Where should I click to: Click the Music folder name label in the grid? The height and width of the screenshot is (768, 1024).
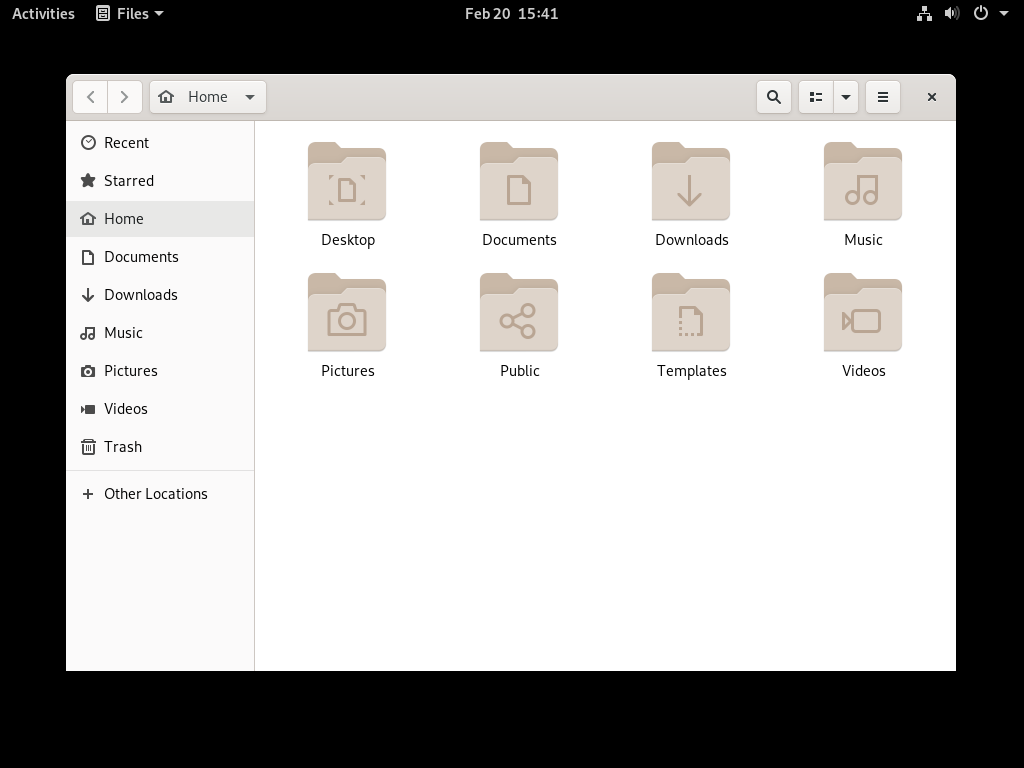(x=863, y=240)
